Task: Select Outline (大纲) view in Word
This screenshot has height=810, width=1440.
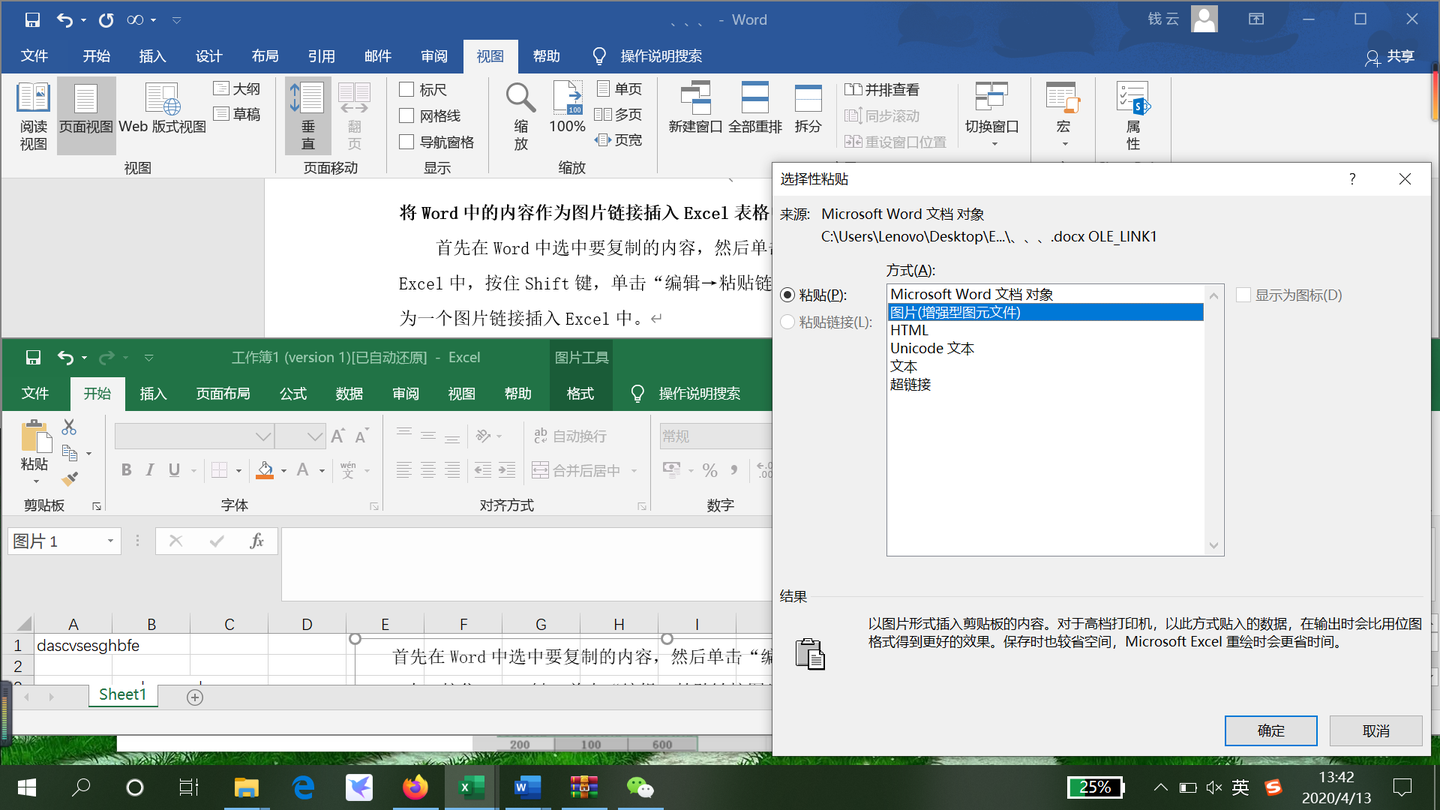Action: (x=237, y=89)
